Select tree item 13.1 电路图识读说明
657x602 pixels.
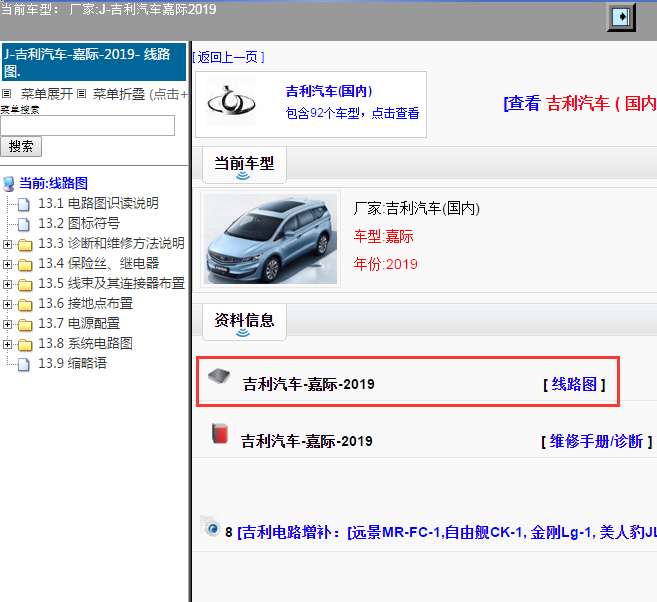[x=98, y=204]
